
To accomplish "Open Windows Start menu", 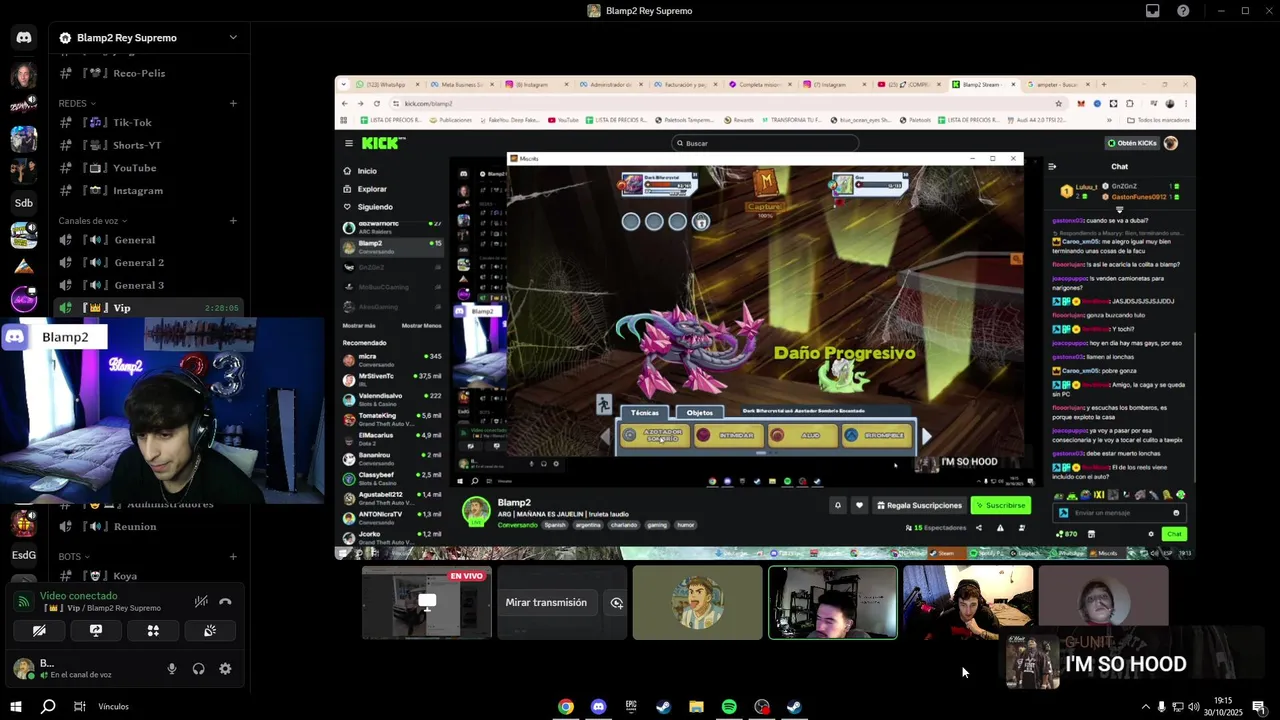I will click(x=15, y=706).
